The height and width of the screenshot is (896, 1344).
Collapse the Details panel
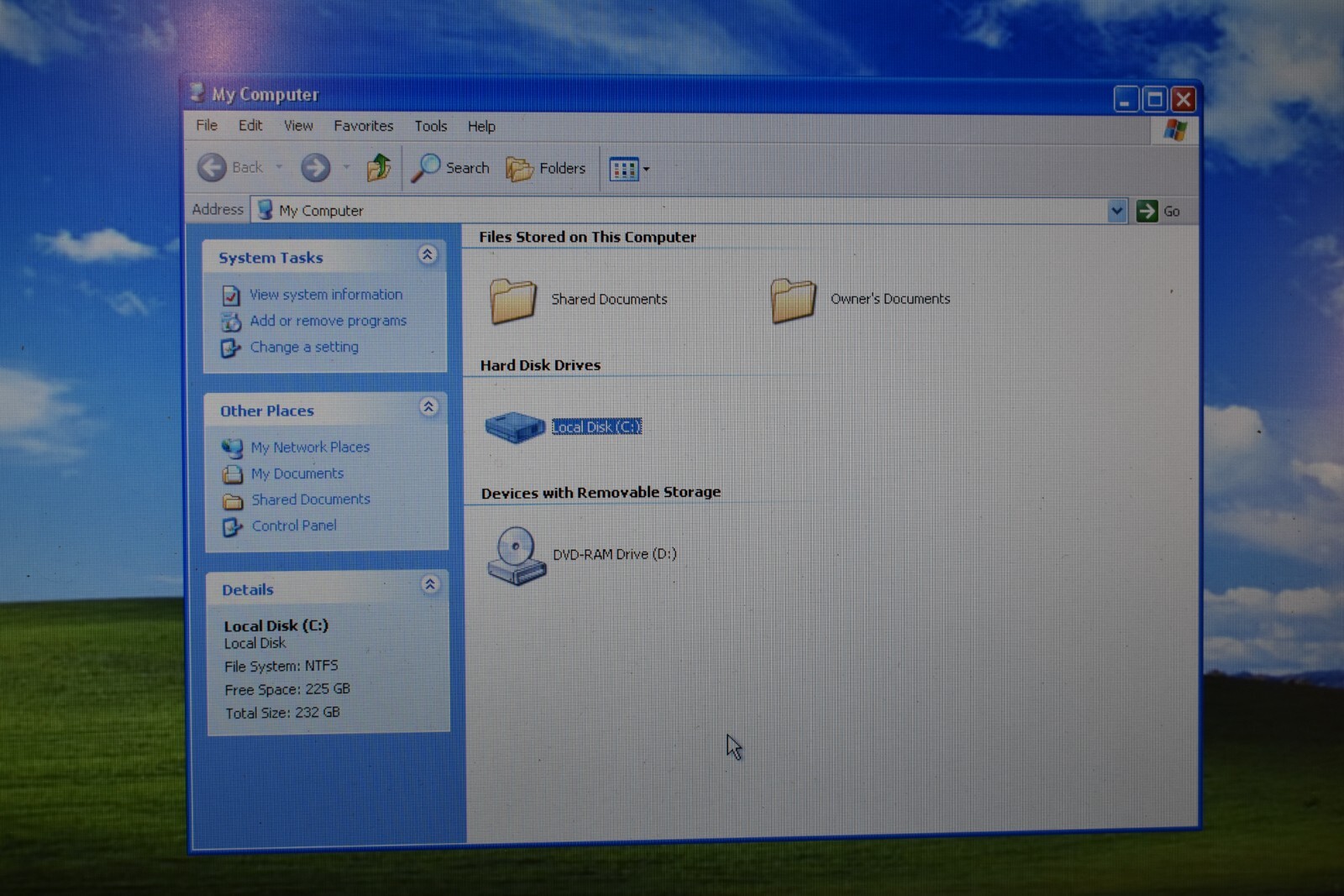coord(430,584)
